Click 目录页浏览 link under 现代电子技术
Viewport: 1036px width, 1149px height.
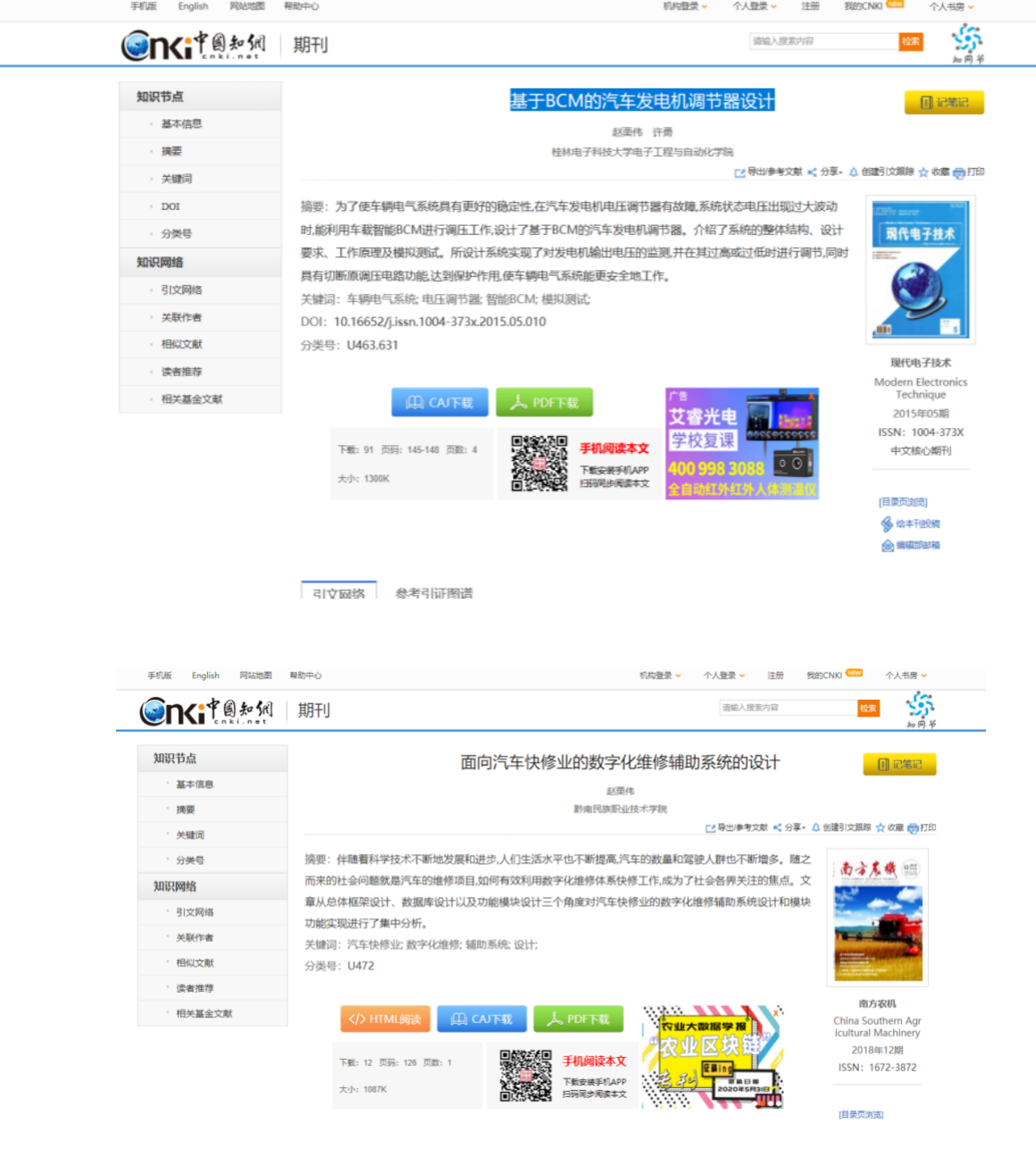pyautogui.click(x=903, y=502)
